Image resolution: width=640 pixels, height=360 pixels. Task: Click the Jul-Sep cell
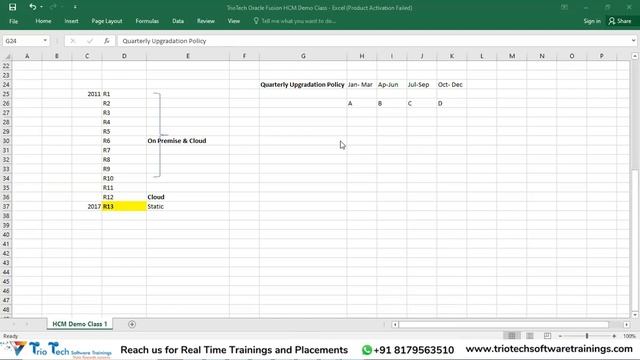422,84
